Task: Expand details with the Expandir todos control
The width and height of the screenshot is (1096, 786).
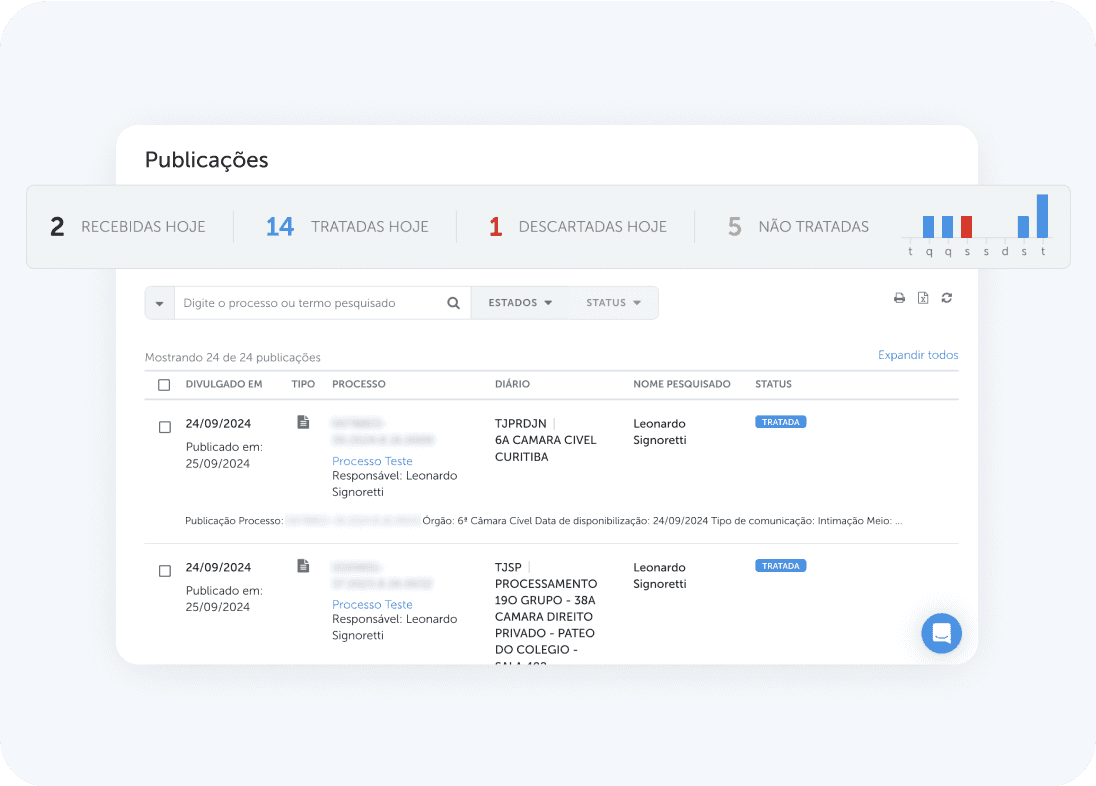Action: (x=918, y=355)
